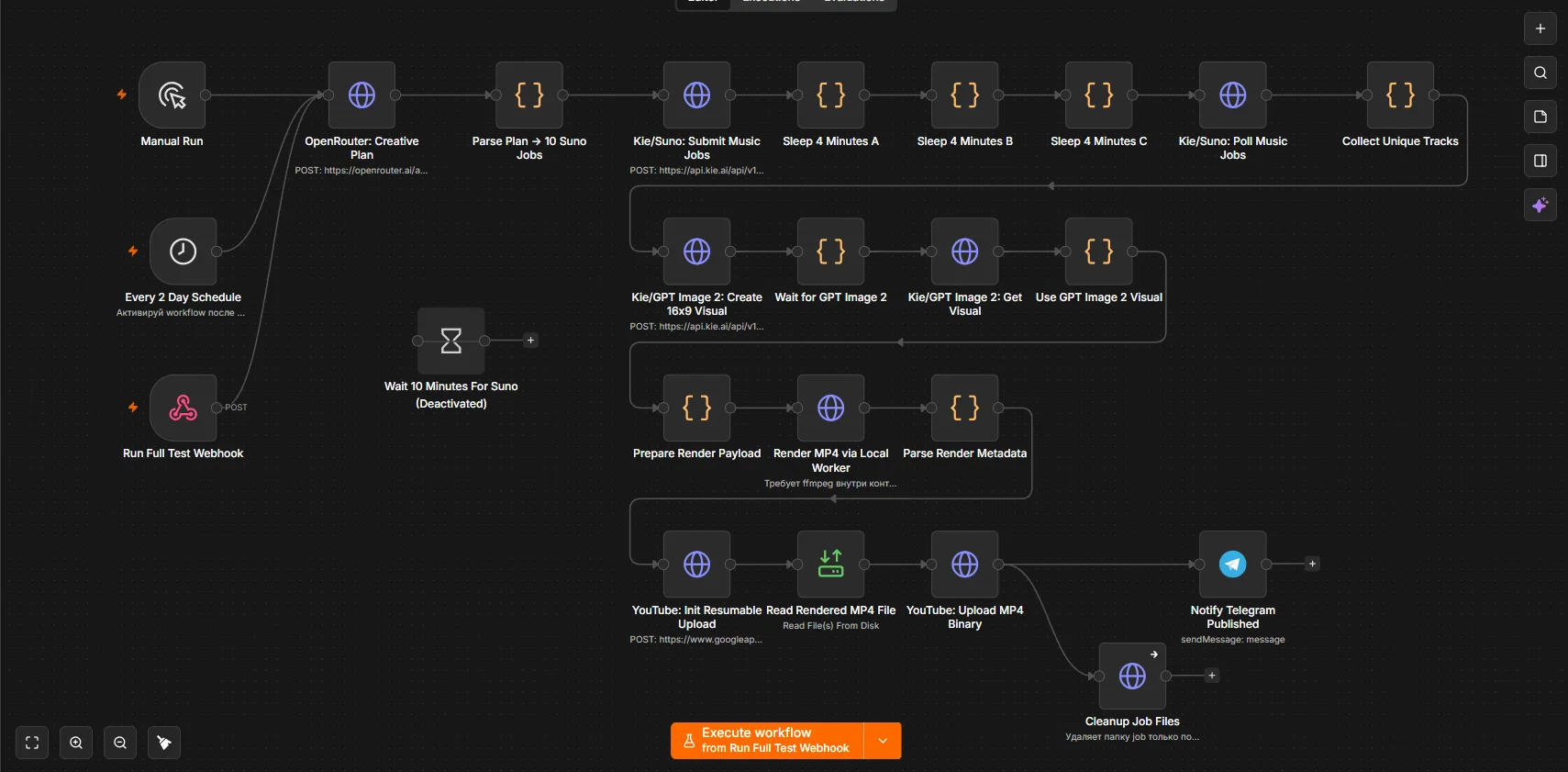Select the Cleanup Job Files node
This screenshot has height=772, width=1568.
(x=1132, y=676)
